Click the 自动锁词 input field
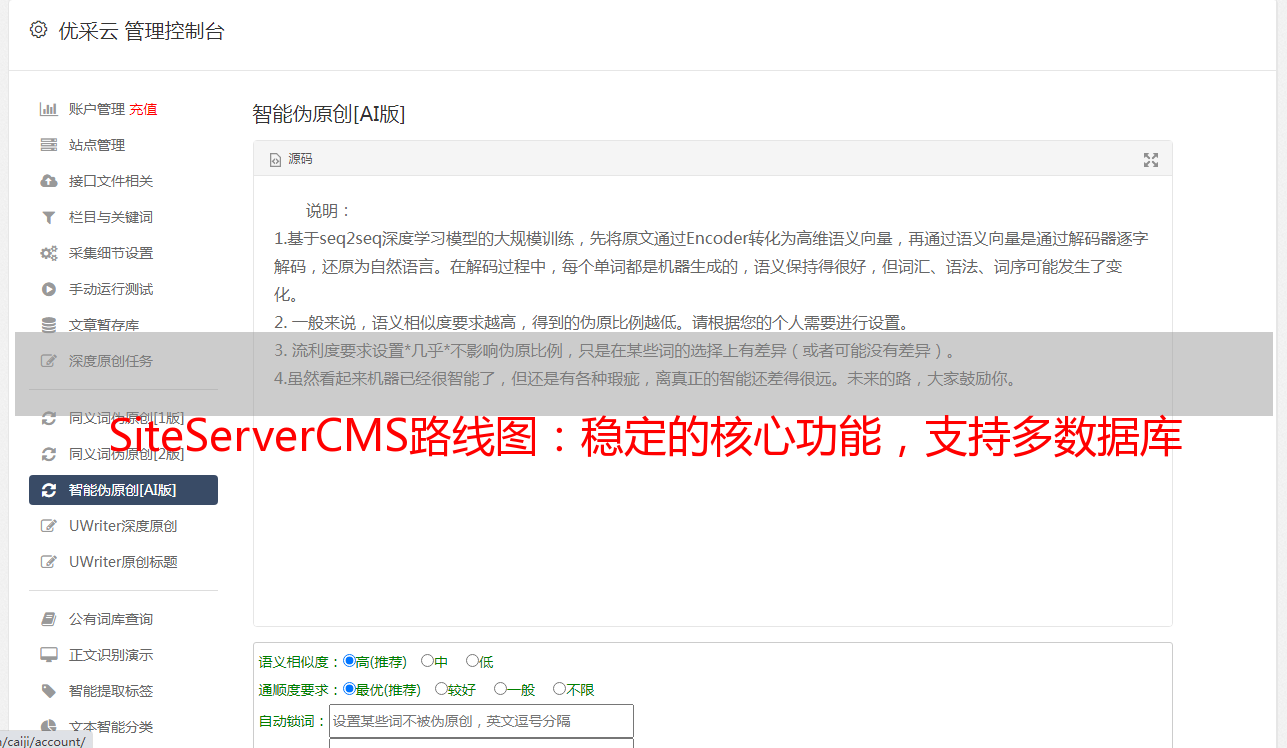 481,721
